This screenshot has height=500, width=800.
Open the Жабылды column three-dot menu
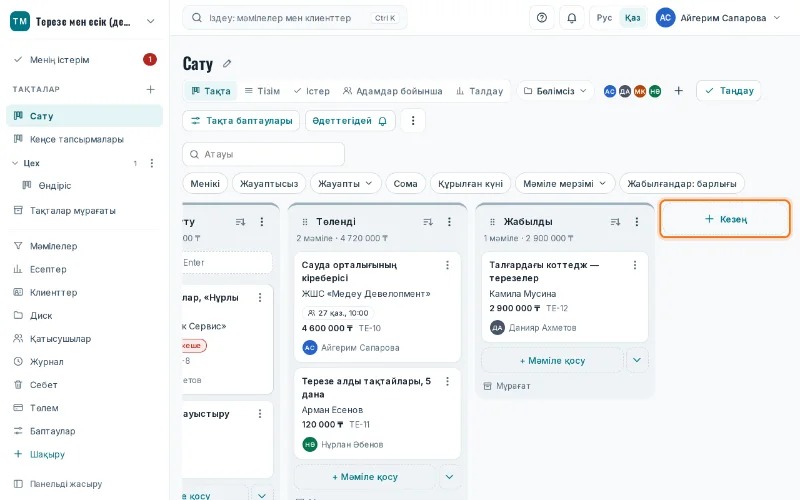point(636,222)
